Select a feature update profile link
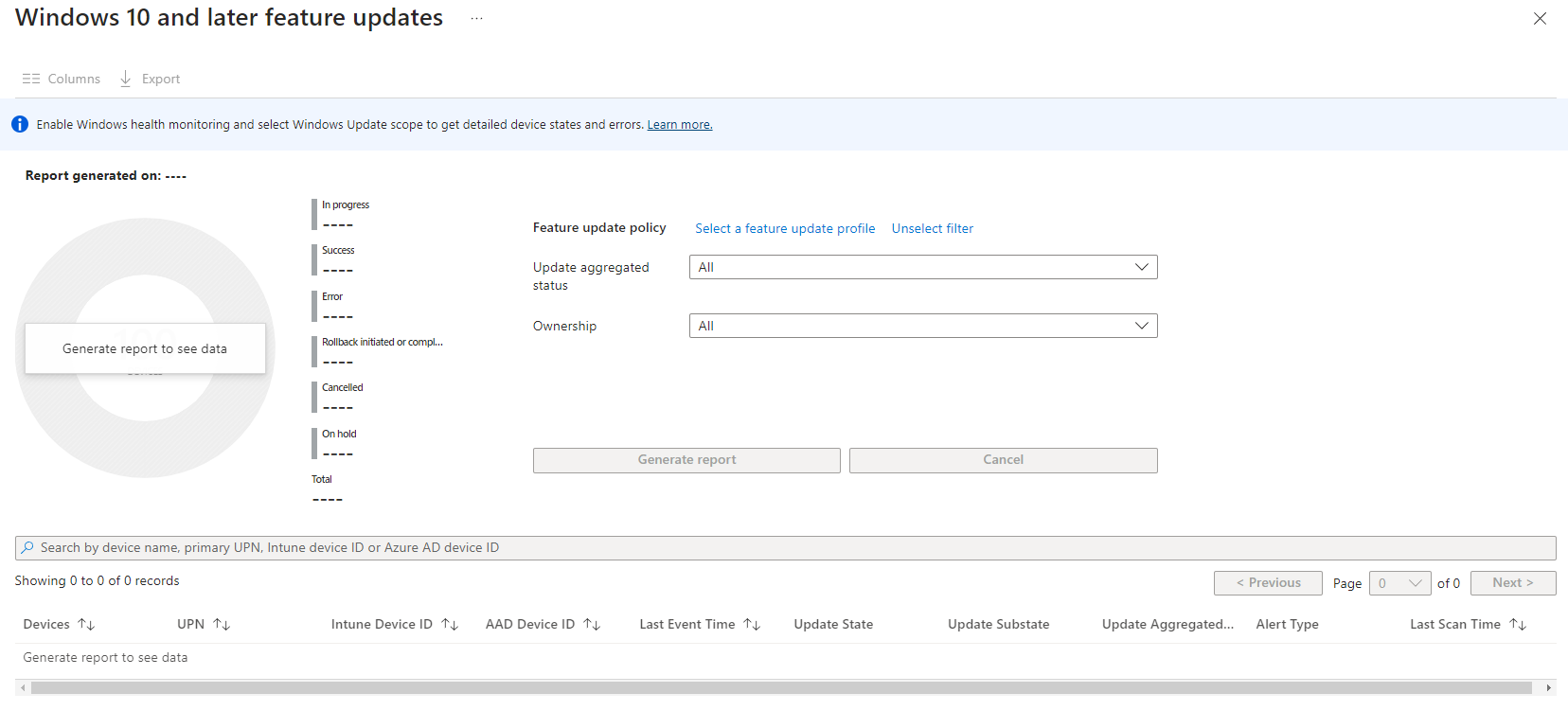The width and height of the screenshot is (1568, 711). (x=785, y=228)
